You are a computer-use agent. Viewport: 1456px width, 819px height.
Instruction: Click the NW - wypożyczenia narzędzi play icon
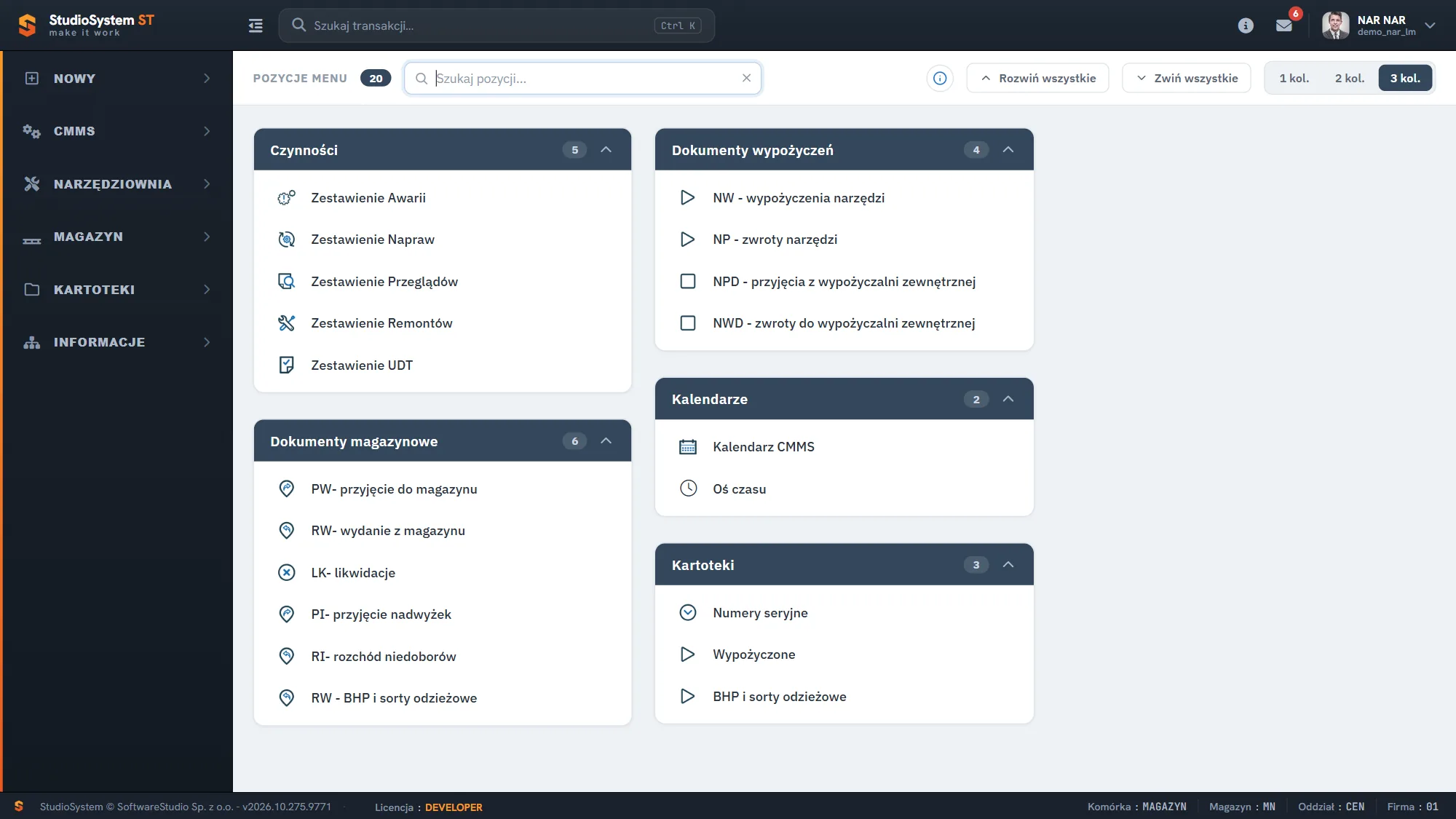pyautogui.click(x=688, y=197)
